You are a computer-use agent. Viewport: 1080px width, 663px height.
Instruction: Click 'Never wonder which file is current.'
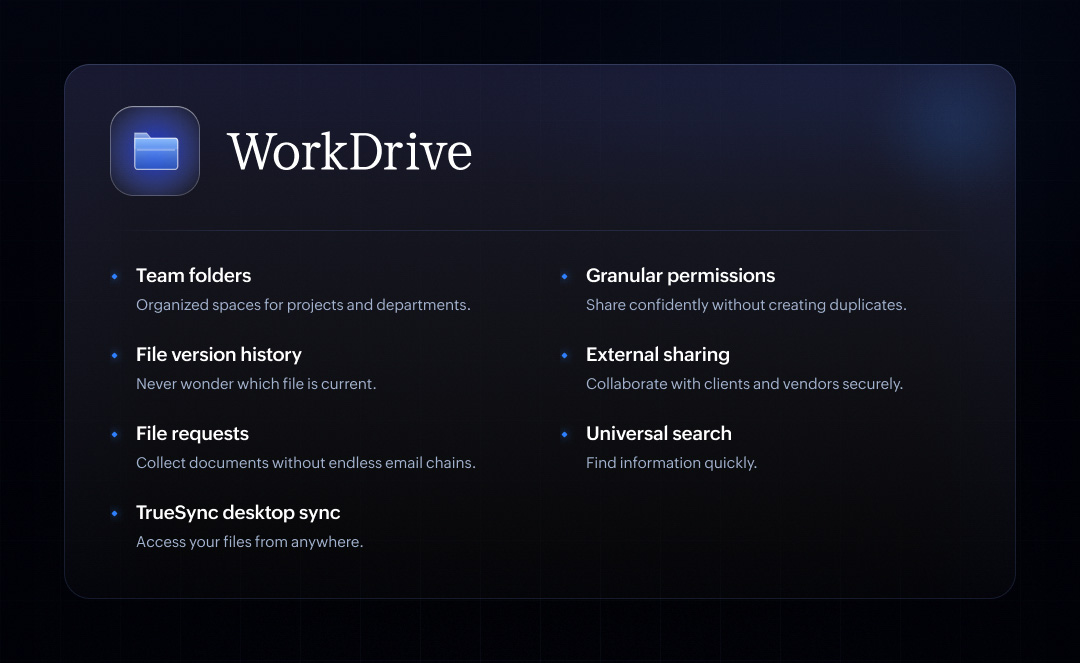(256, 384)
